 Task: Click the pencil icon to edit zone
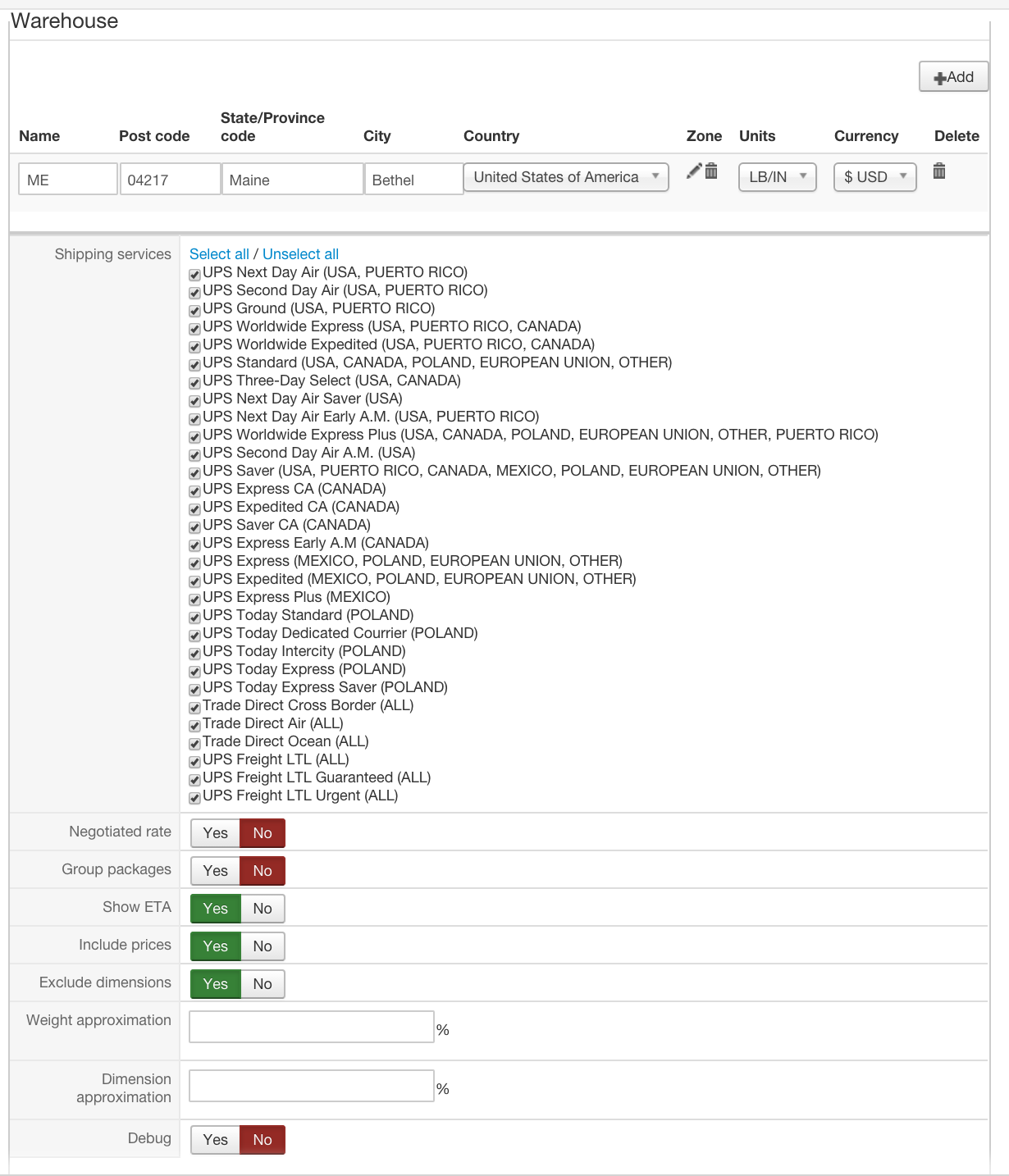click(694, 171)
